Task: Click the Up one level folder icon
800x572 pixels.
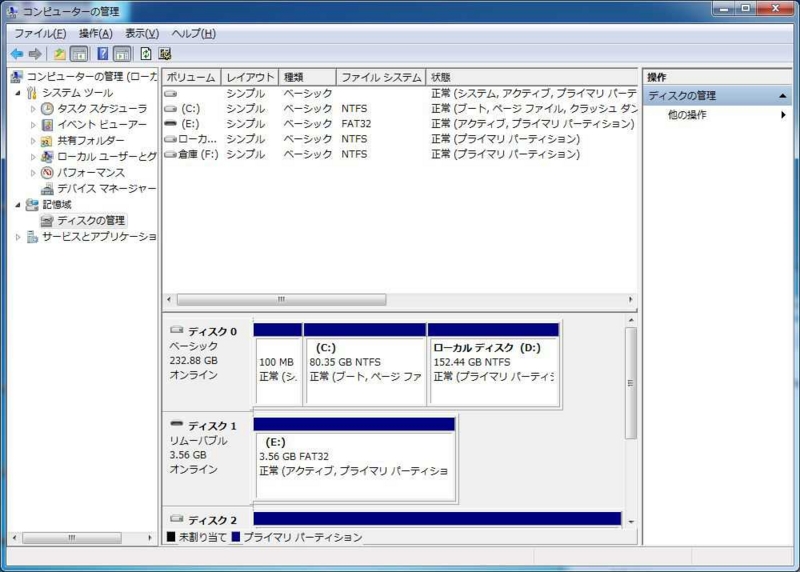Action: pos(60,54)
